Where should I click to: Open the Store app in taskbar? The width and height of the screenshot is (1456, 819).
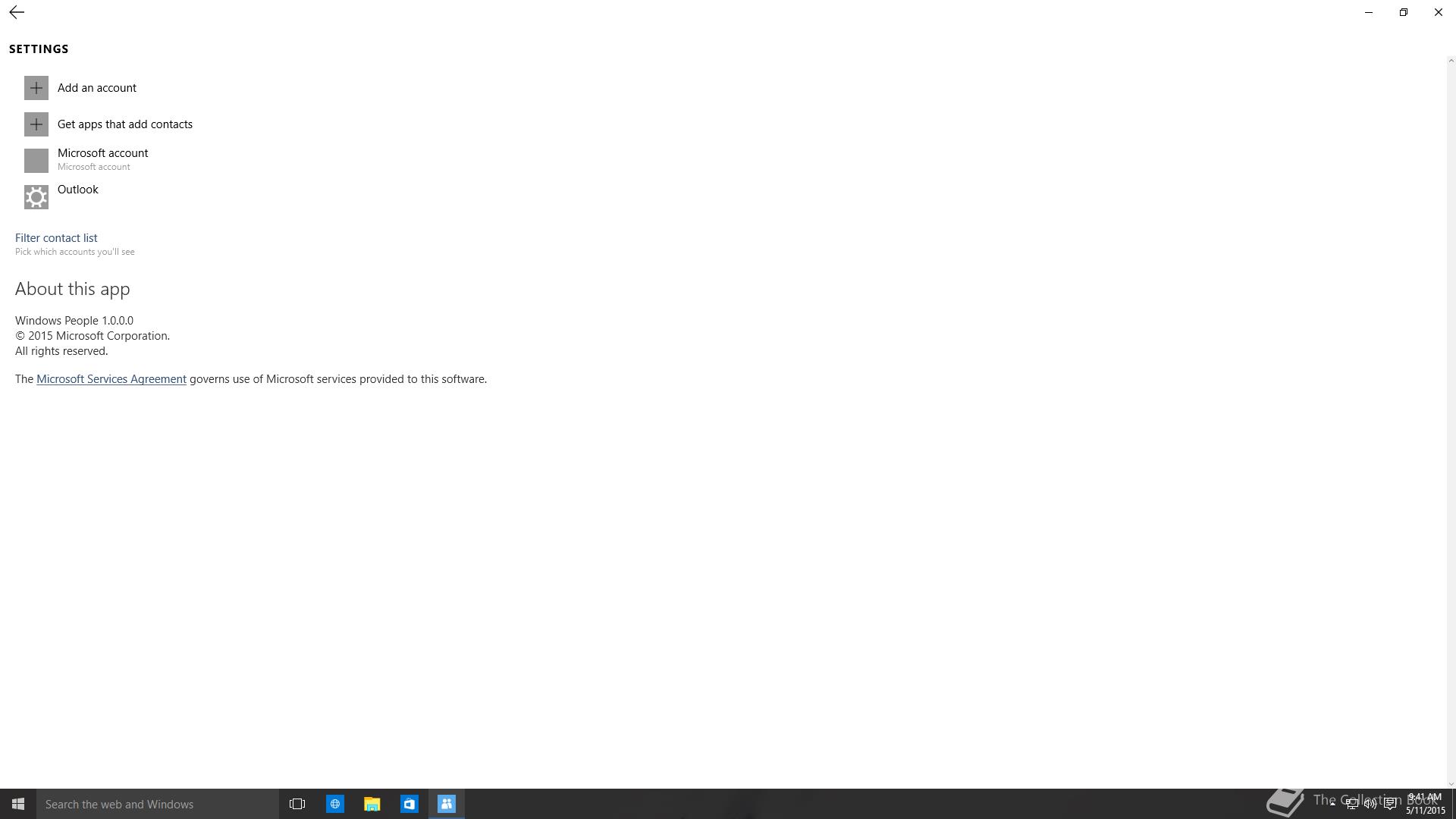(409, 804)
